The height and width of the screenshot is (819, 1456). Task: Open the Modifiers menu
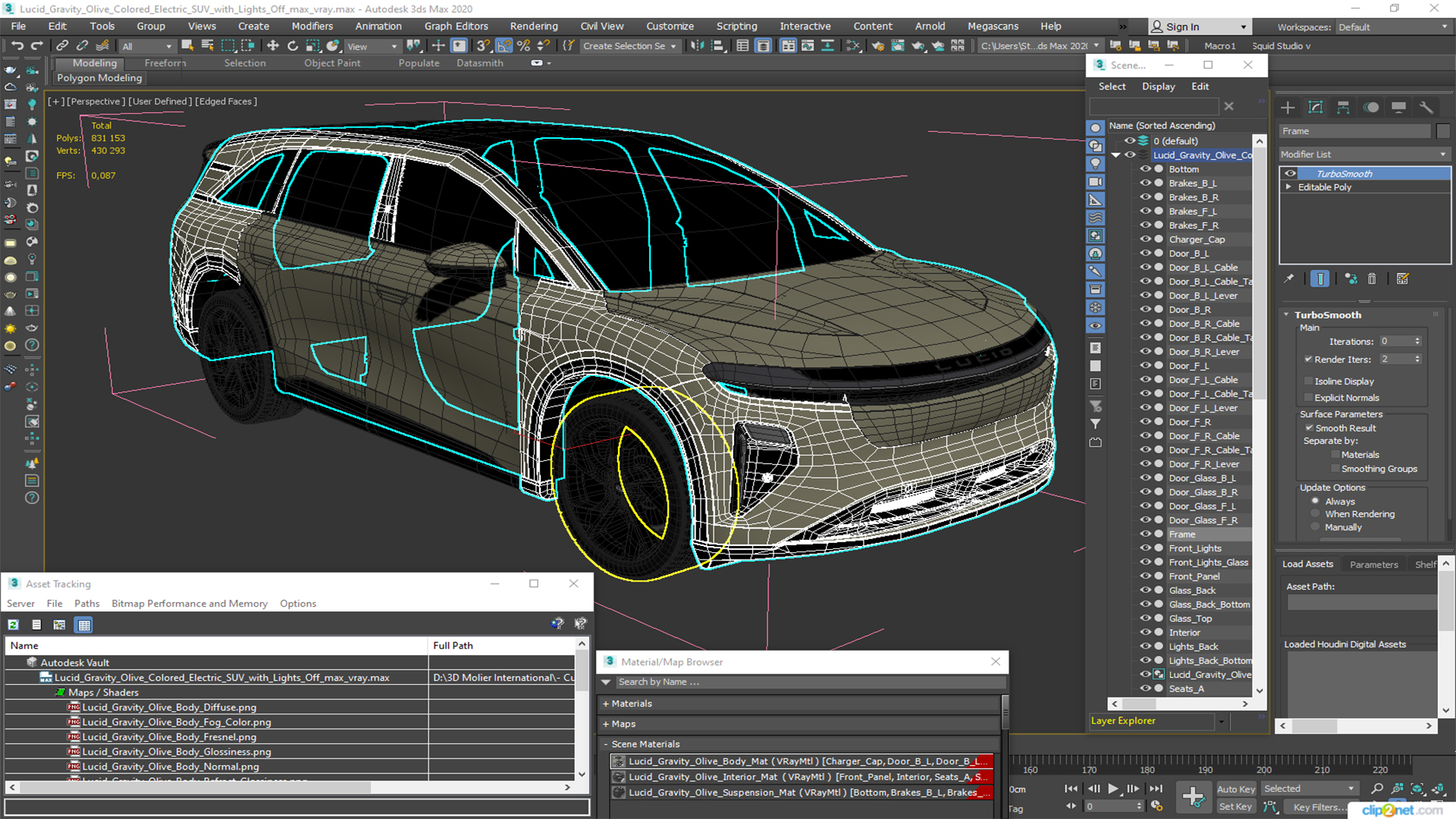pos(312,26)
